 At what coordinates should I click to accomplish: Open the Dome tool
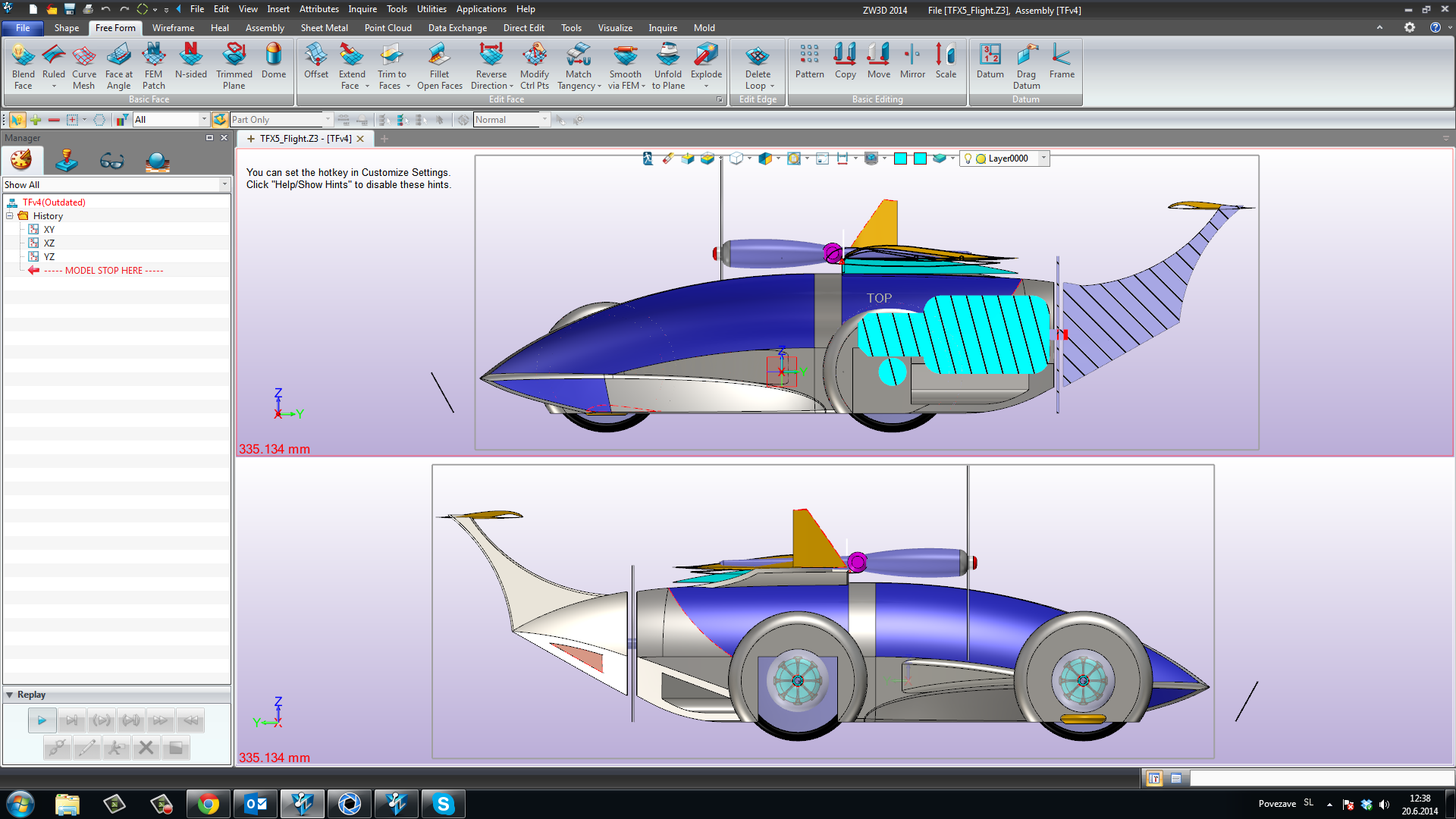click(273, 61)
